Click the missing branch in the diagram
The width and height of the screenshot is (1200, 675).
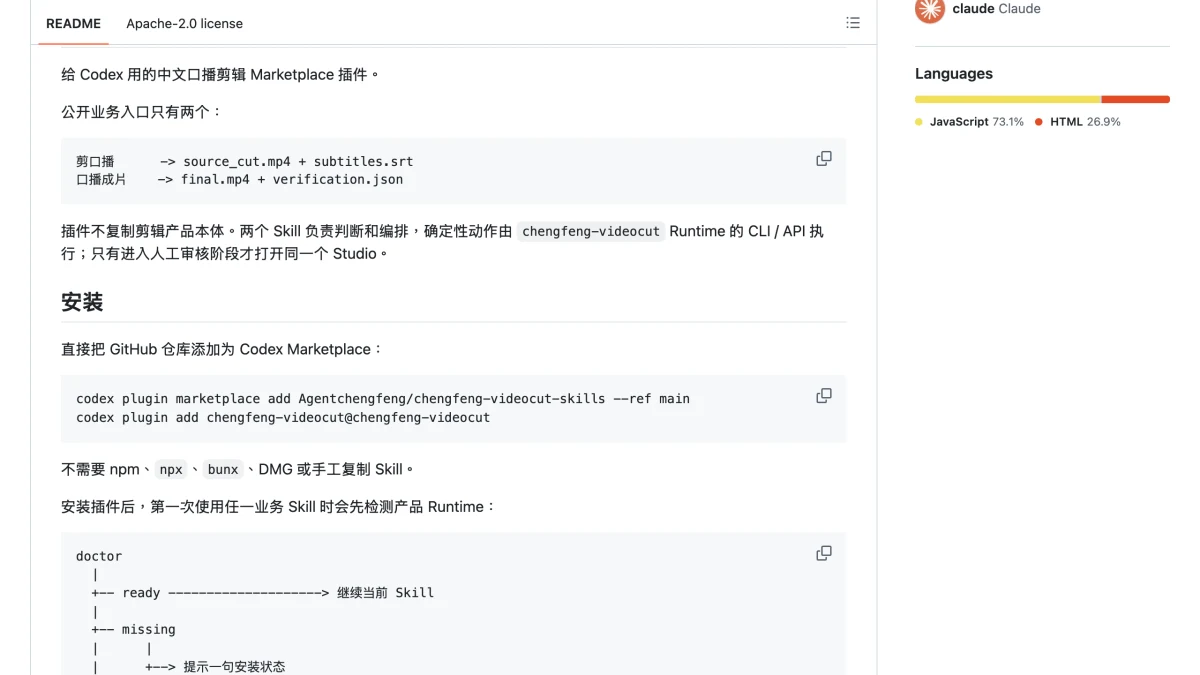134,630
